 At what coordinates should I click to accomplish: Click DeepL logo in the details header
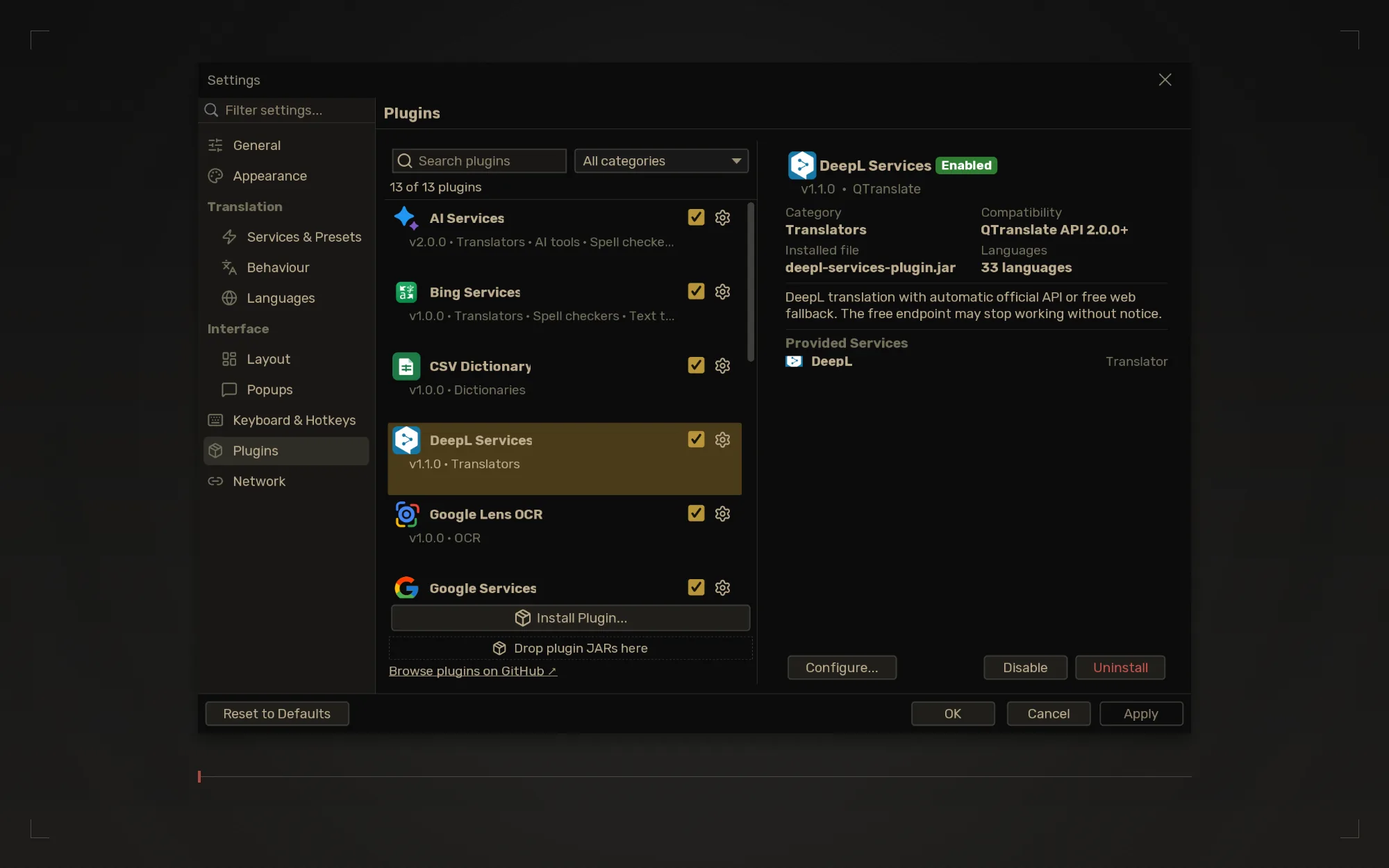(x=801, y=165)
